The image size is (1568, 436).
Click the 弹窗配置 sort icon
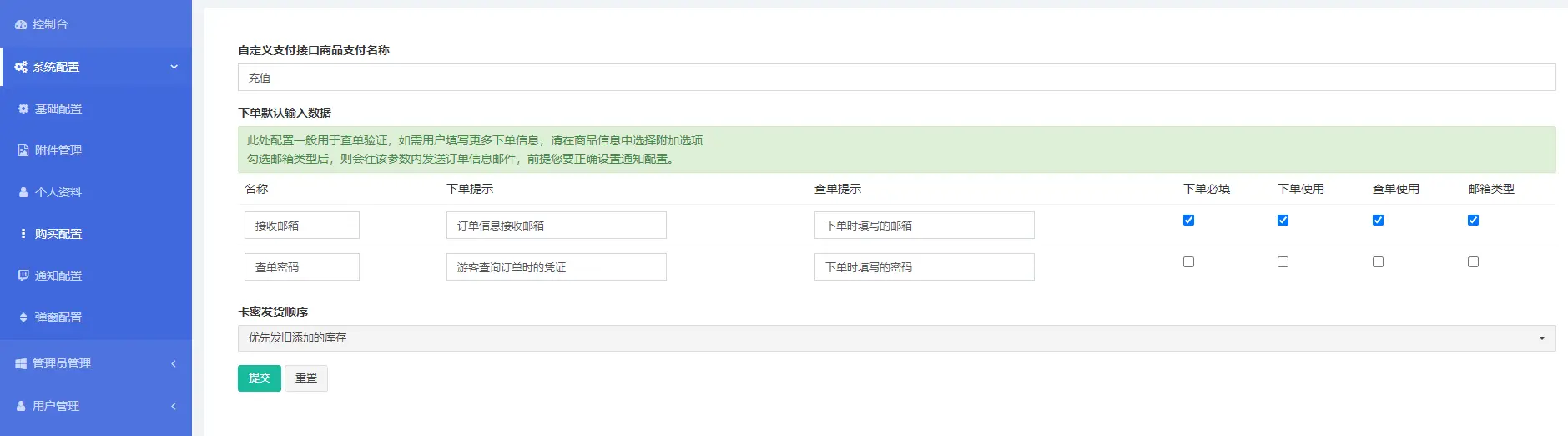(23, 317)
